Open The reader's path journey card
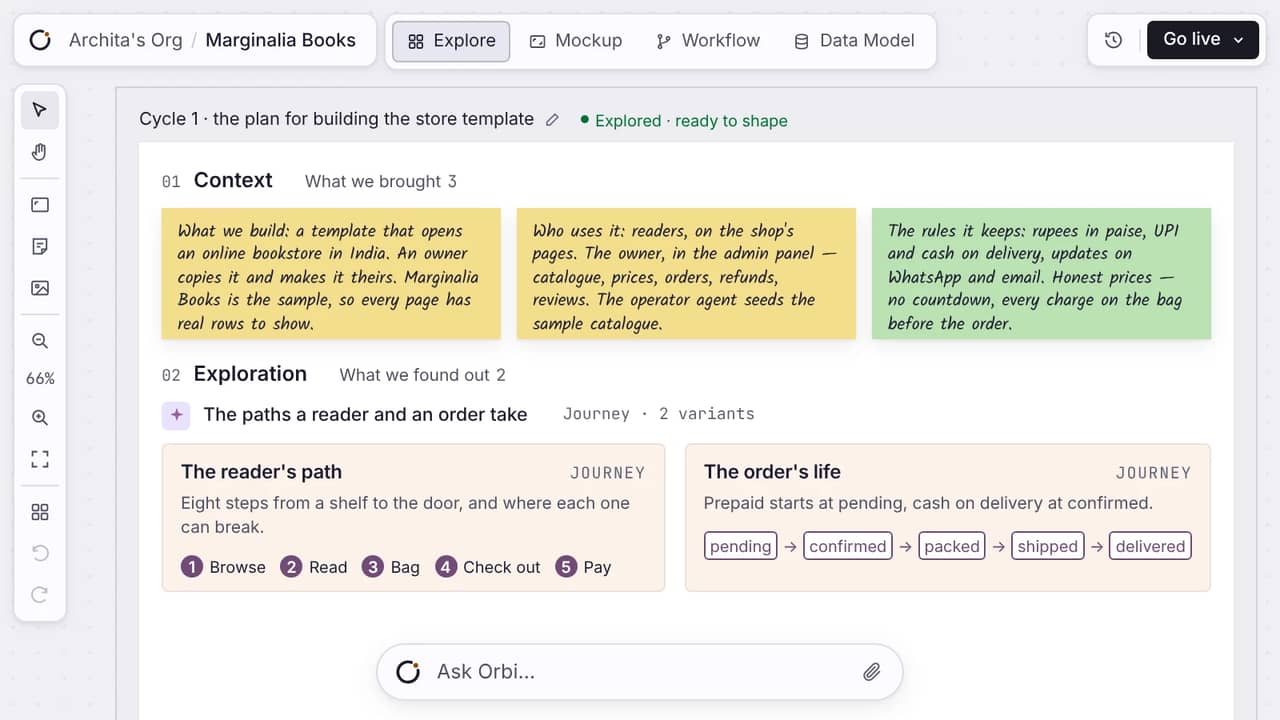 click(x=413, y=518)
